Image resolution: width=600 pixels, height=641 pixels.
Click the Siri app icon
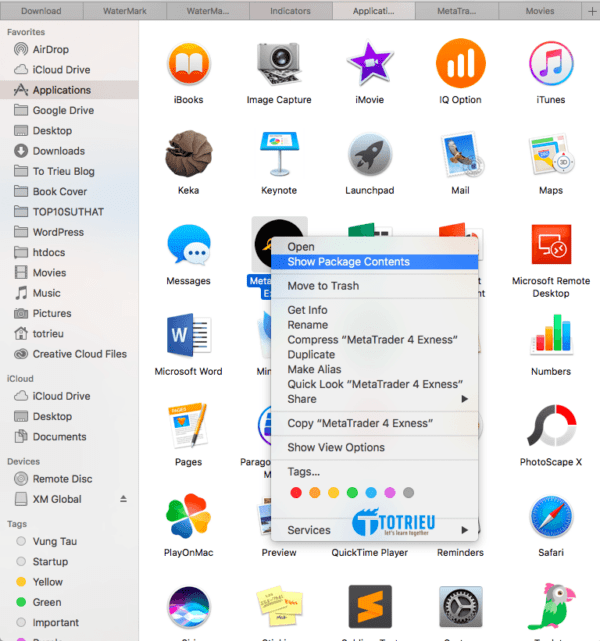tap(188, 607)
